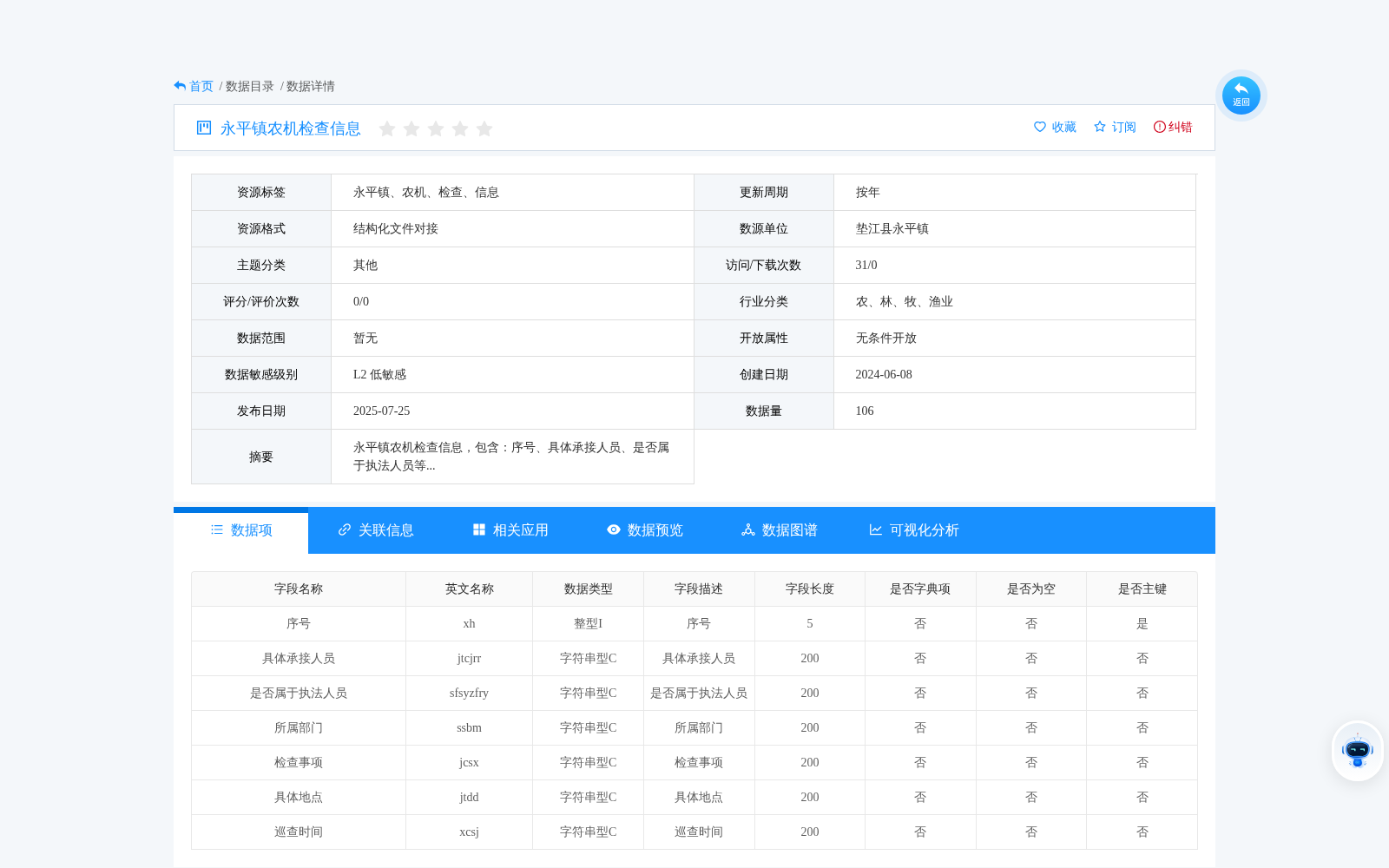Rate two stars with the second star
This screenshot has height=868, width=1389.
[x=411, y=128]
